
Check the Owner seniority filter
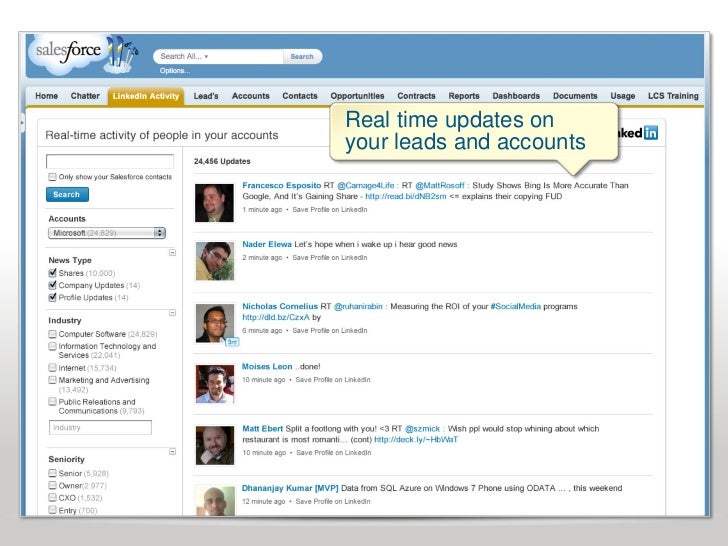[52, 485]
